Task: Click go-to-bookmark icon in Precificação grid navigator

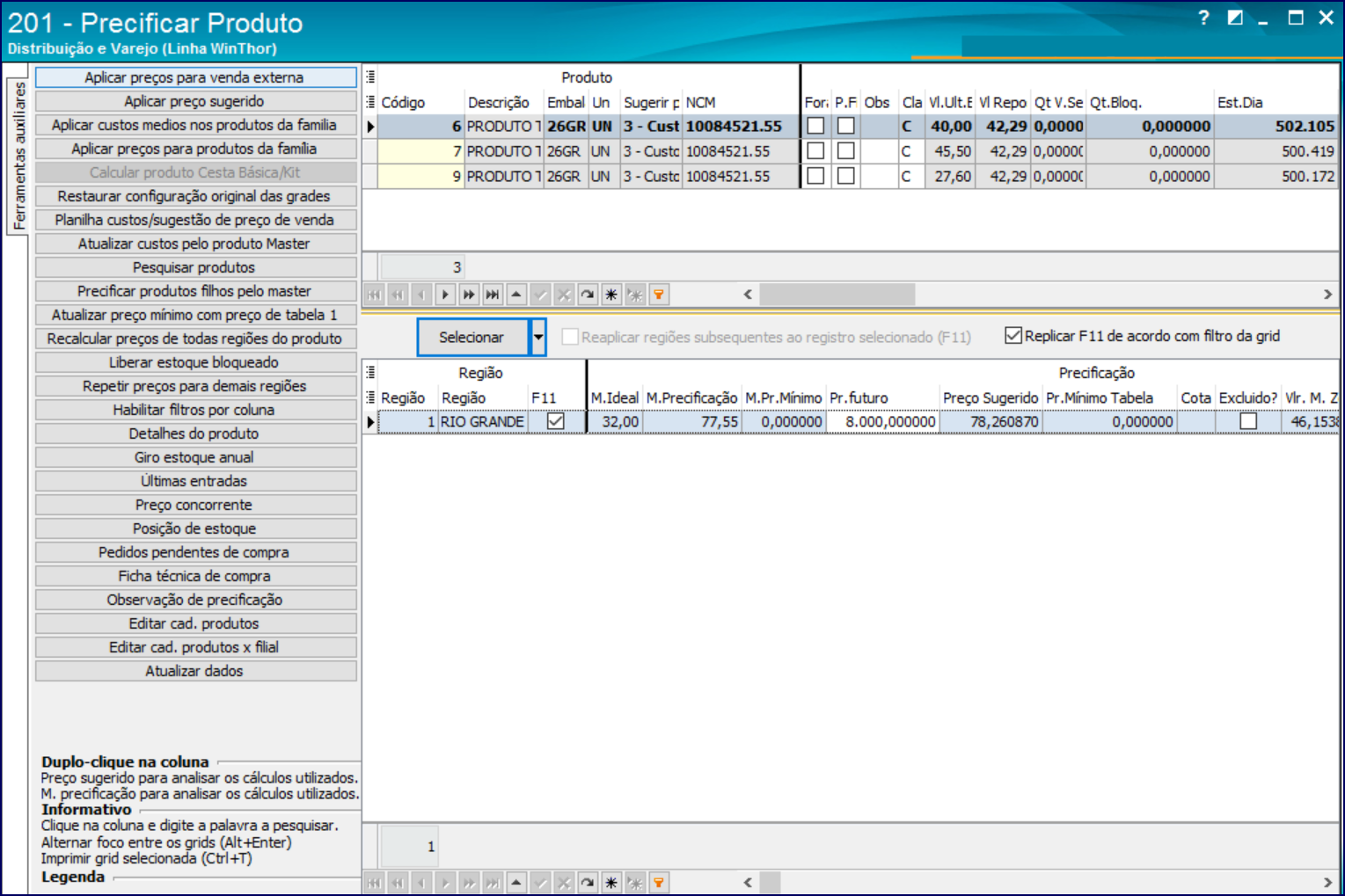Action: pyautogui.click(x=635, y=882)
